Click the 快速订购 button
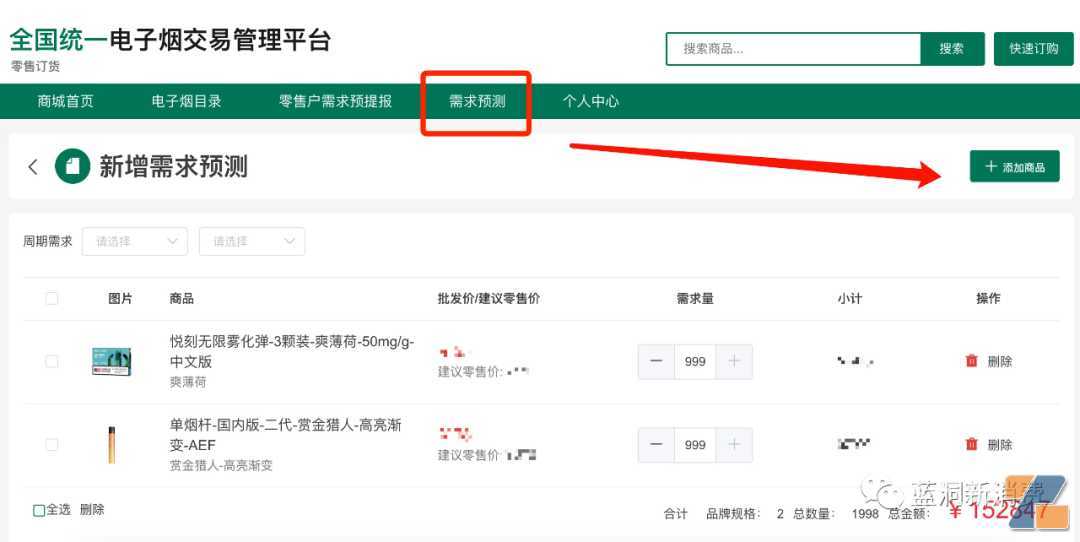Viewport: 1080px width, 542px height. point(1034,49)
